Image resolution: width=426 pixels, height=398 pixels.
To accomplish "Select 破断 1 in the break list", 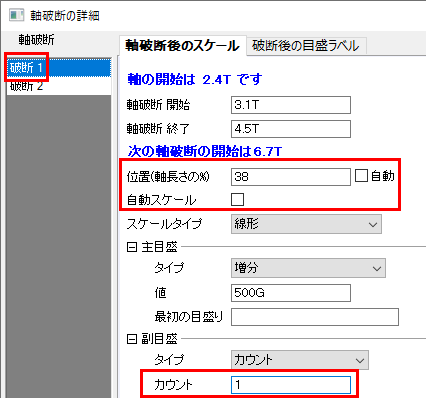I will [59, 68].
